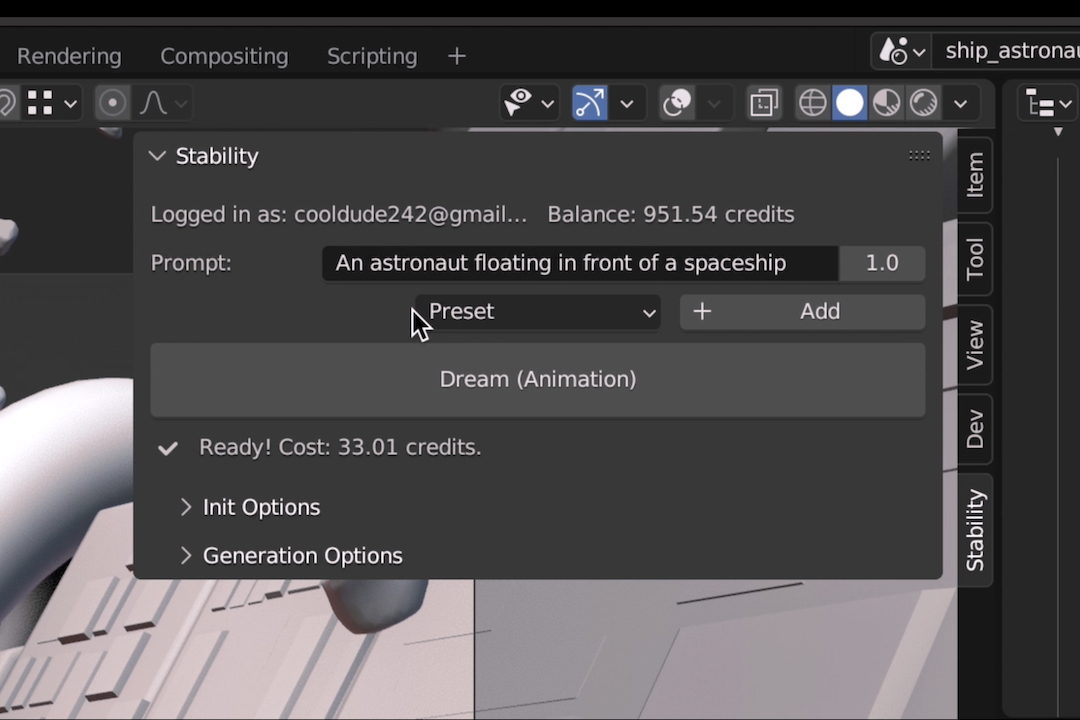Viewport: 1080px width, 720px height.
Task: Click the Dream (Animation) button
Action: 537,380
